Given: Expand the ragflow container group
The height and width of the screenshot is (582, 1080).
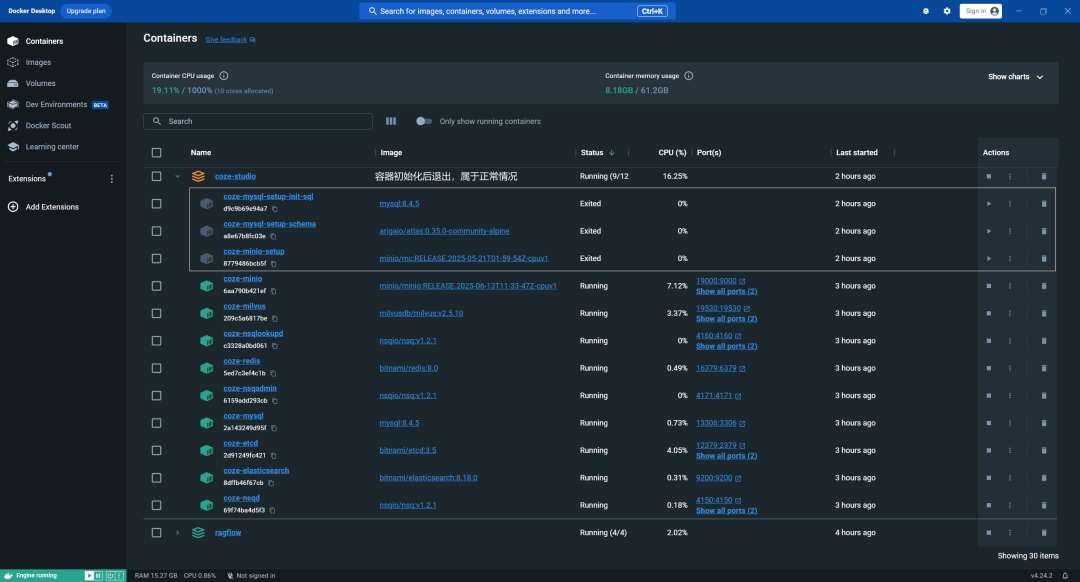Looking at the screenshot, I should (177, 532).
